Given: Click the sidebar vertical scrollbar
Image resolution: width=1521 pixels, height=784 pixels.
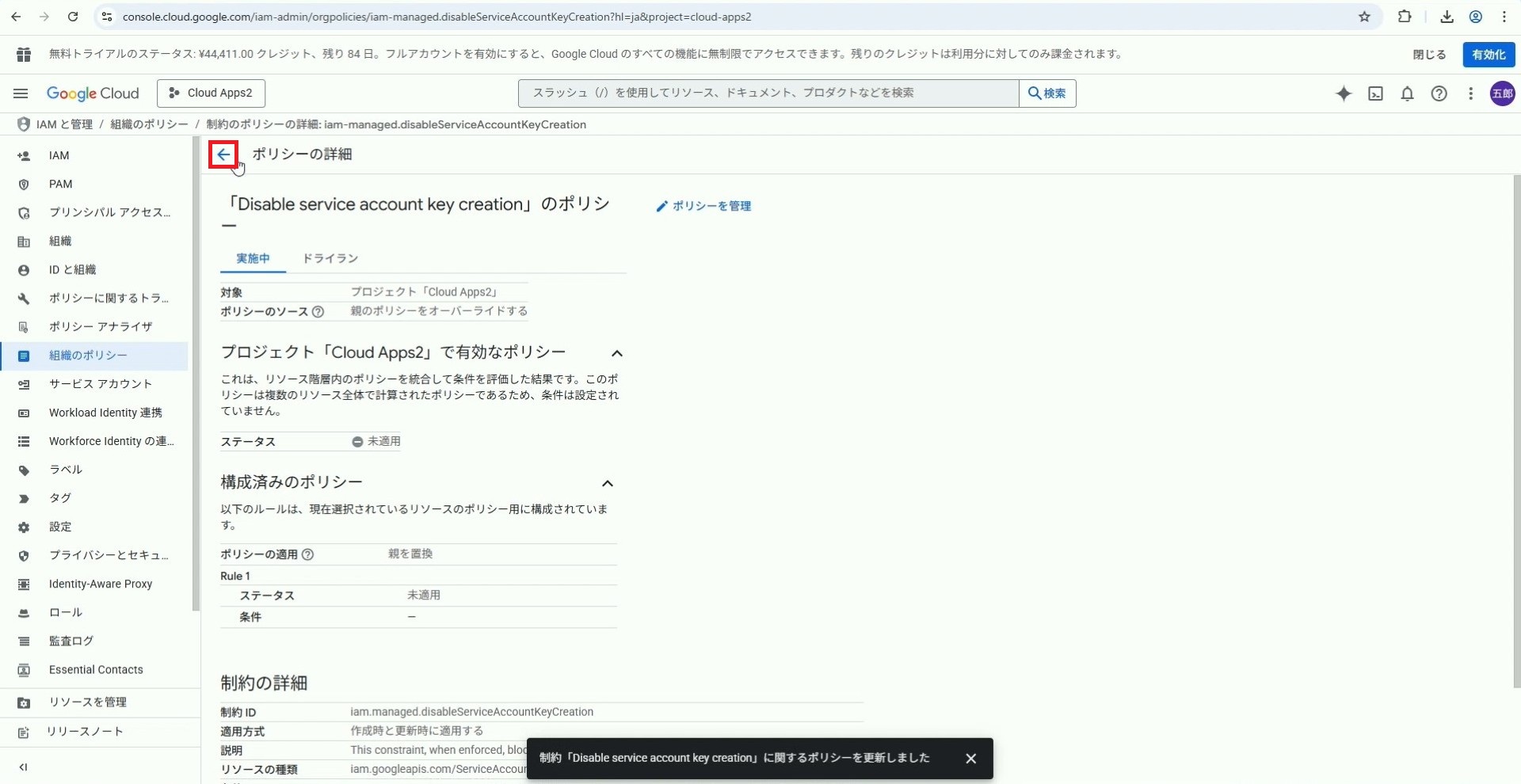Looking at the screenshot, I should coord(196,372).
